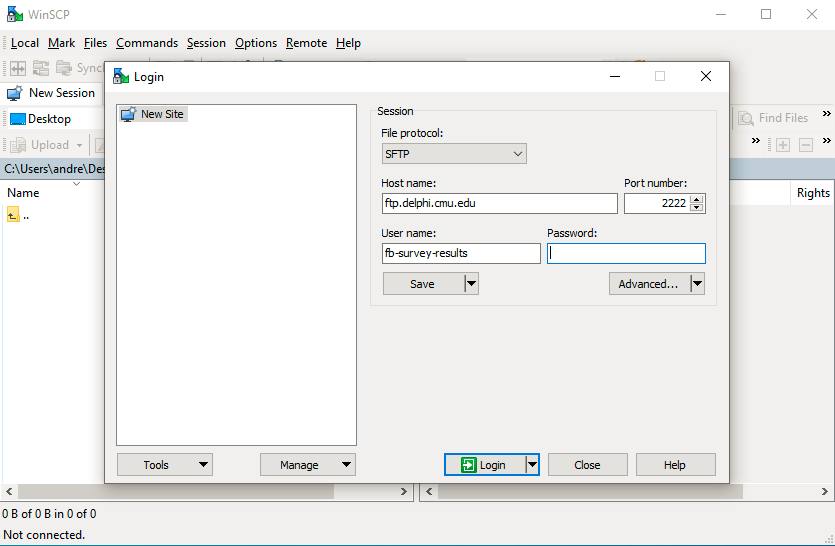Open the Login button dropdown arrow
The width and height of the screenshot is (835, 546).
tap(532, 464)
